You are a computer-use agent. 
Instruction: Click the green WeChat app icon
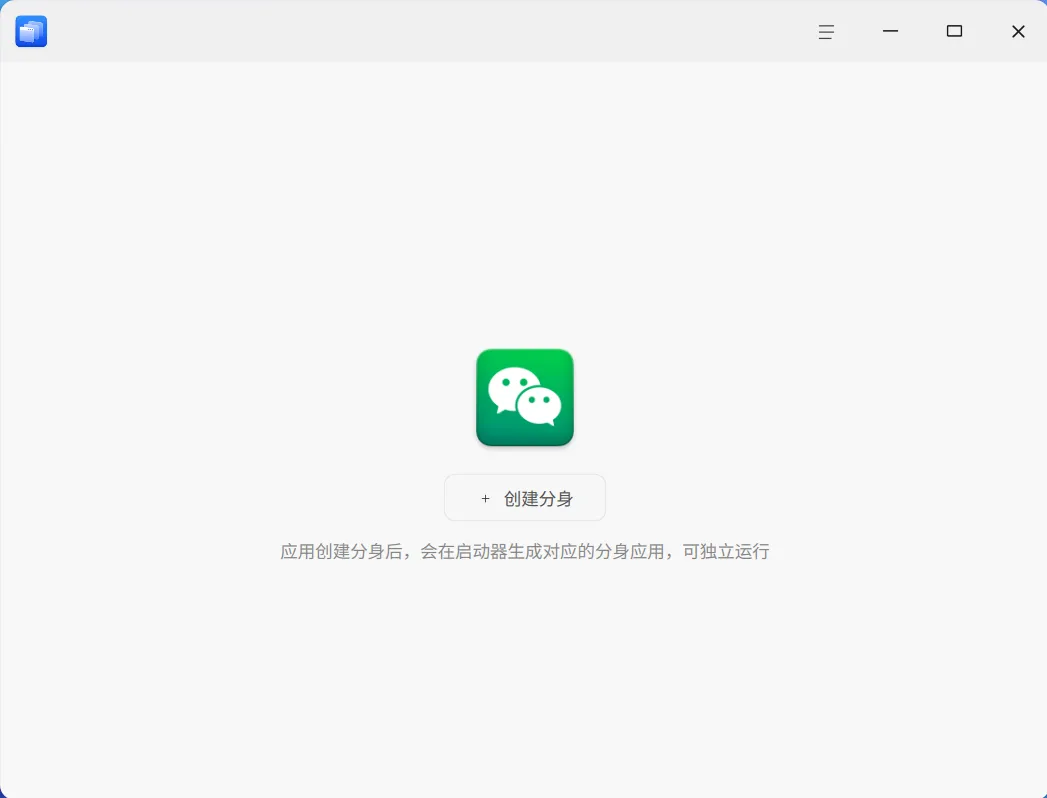[x=525, y=397]
